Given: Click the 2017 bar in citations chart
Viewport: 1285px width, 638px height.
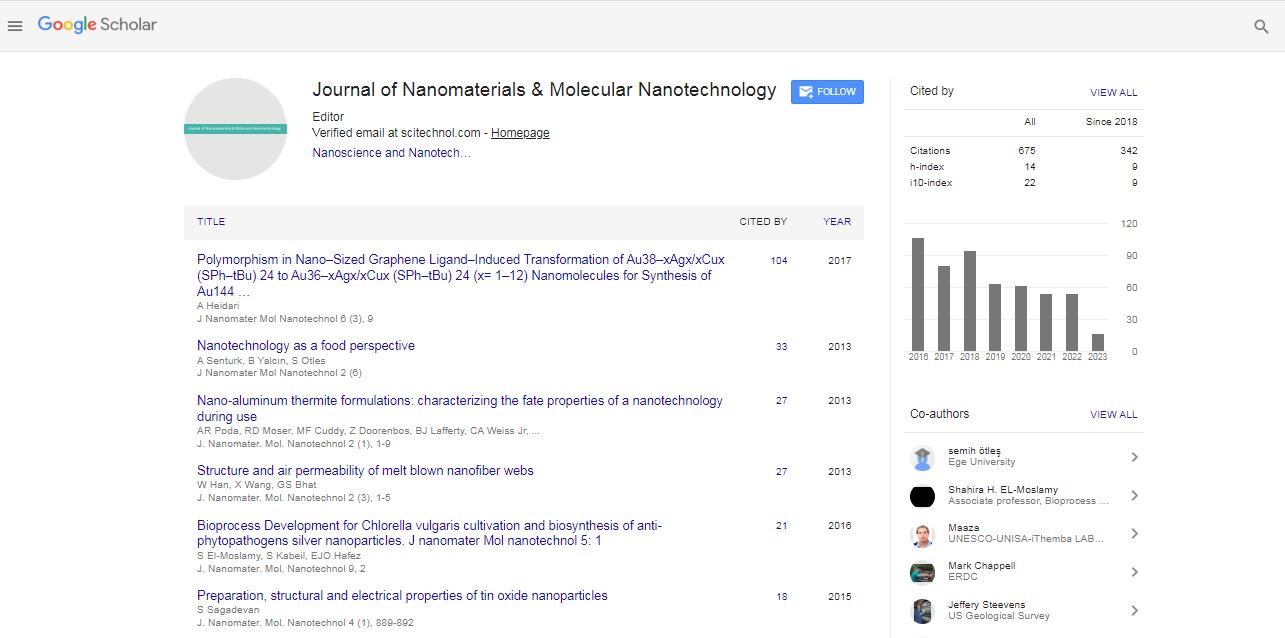Looking at the screenshot, I should 944,308.
